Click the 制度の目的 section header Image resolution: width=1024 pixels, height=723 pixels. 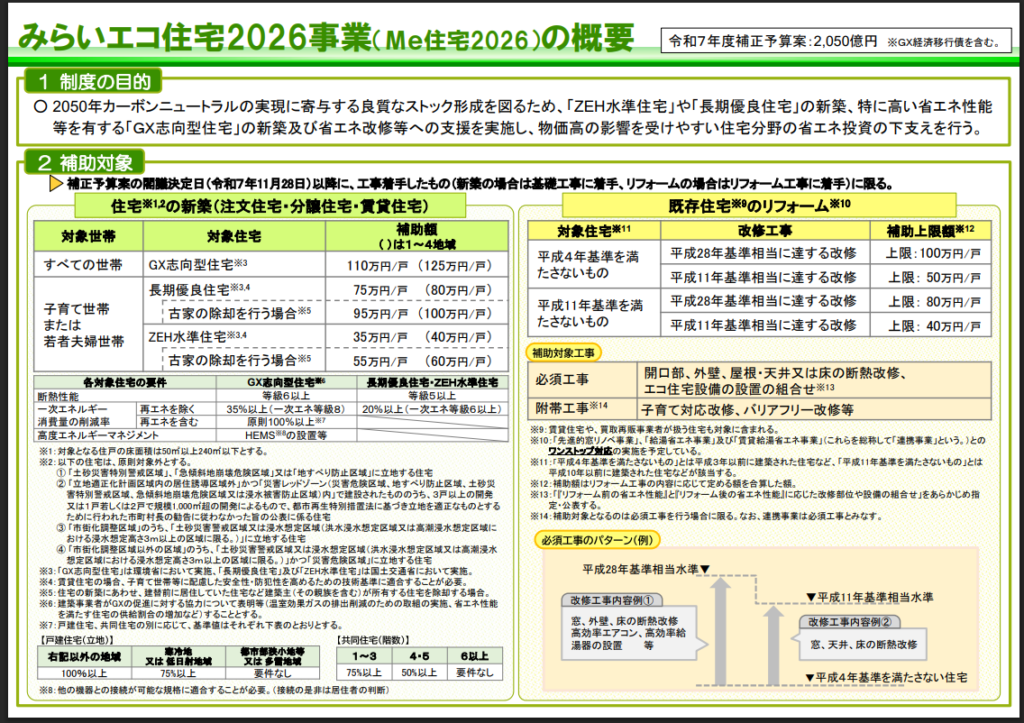[x=95, y=80]
